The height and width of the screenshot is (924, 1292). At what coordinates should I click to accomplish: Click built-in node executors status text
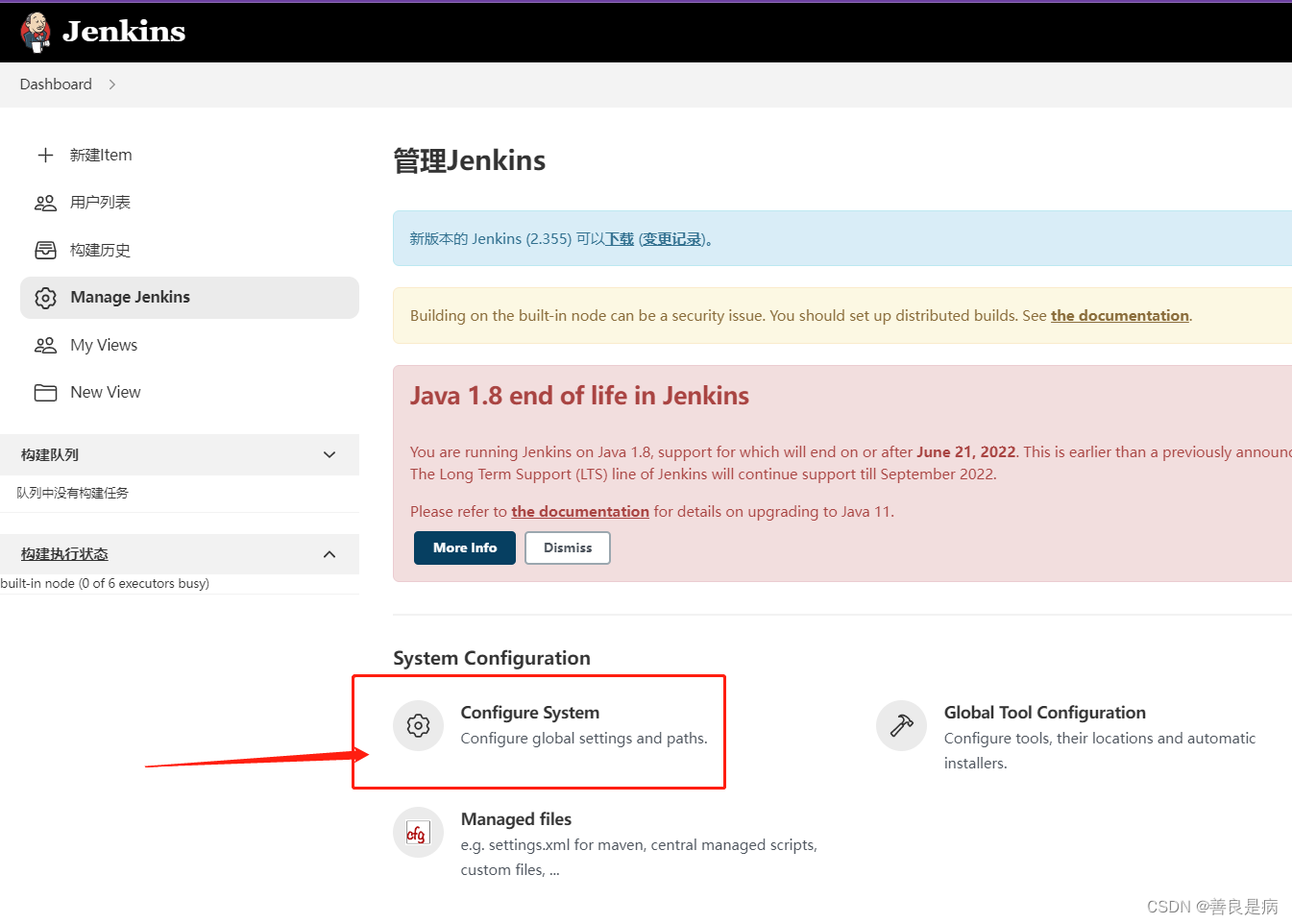pyautogui.click(x=105, y=583)
